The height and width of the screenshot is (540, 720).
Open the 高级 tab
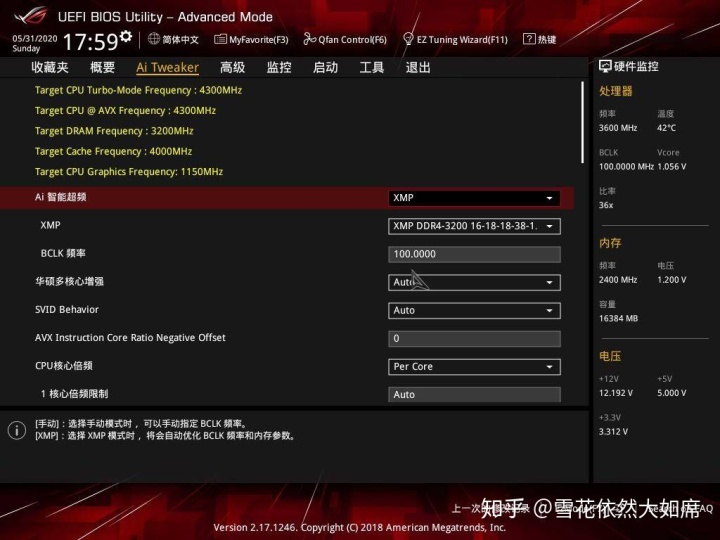click(x=232, y=68)
